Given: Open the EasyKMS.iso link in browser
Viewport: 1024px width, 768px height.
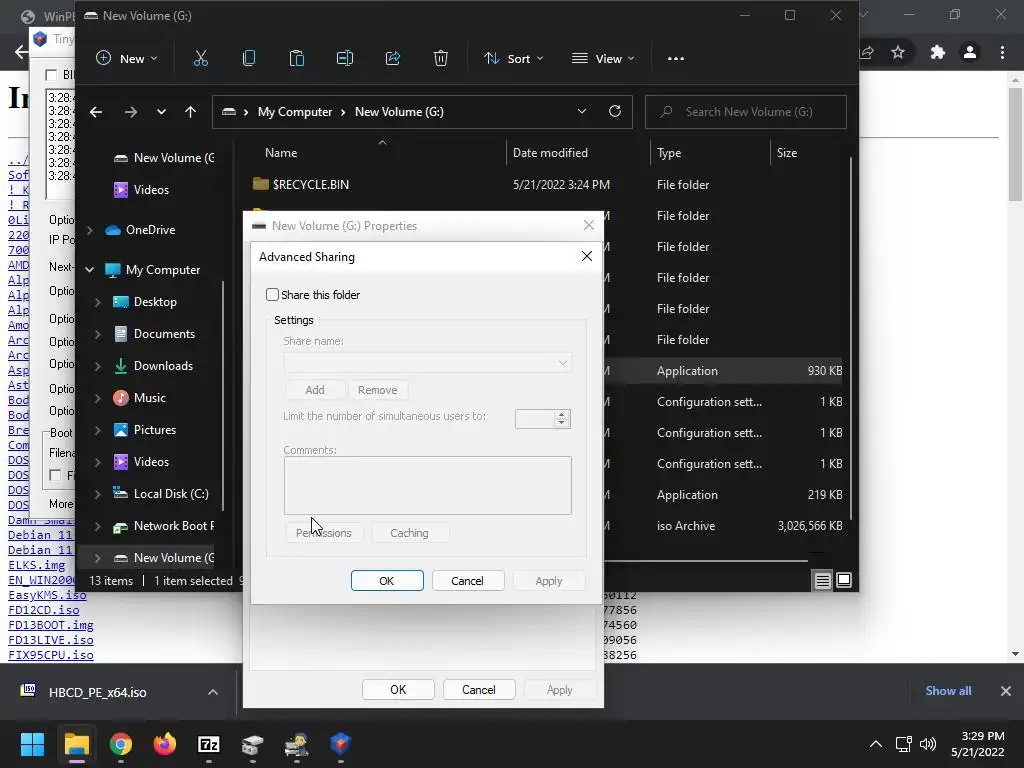Looking at the screenshot, I should tap(47, 595).
